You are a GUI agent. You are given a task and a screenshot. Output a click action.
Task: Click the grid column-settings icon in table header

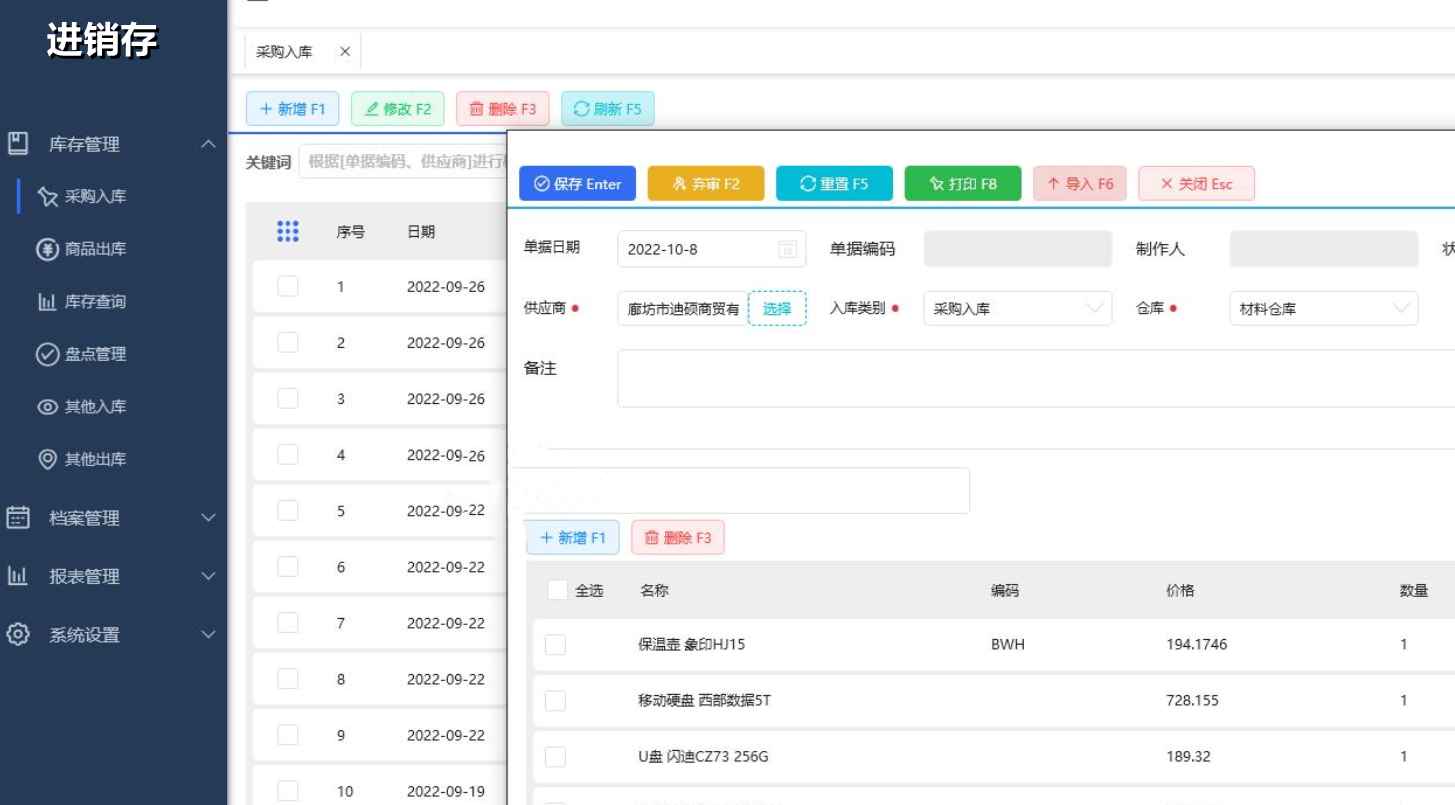288,232
